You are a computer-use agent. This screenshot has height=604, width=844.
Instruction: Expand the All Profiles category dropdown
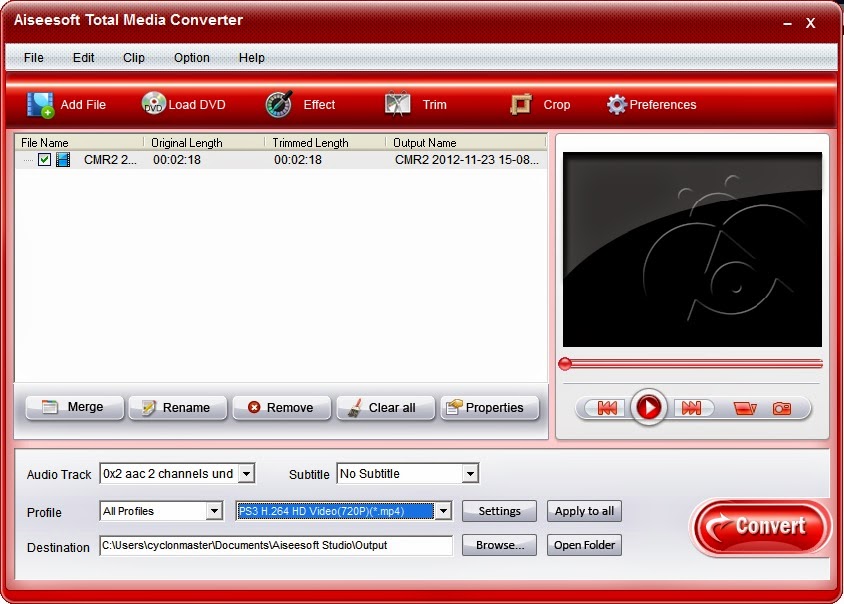point(214,511)
